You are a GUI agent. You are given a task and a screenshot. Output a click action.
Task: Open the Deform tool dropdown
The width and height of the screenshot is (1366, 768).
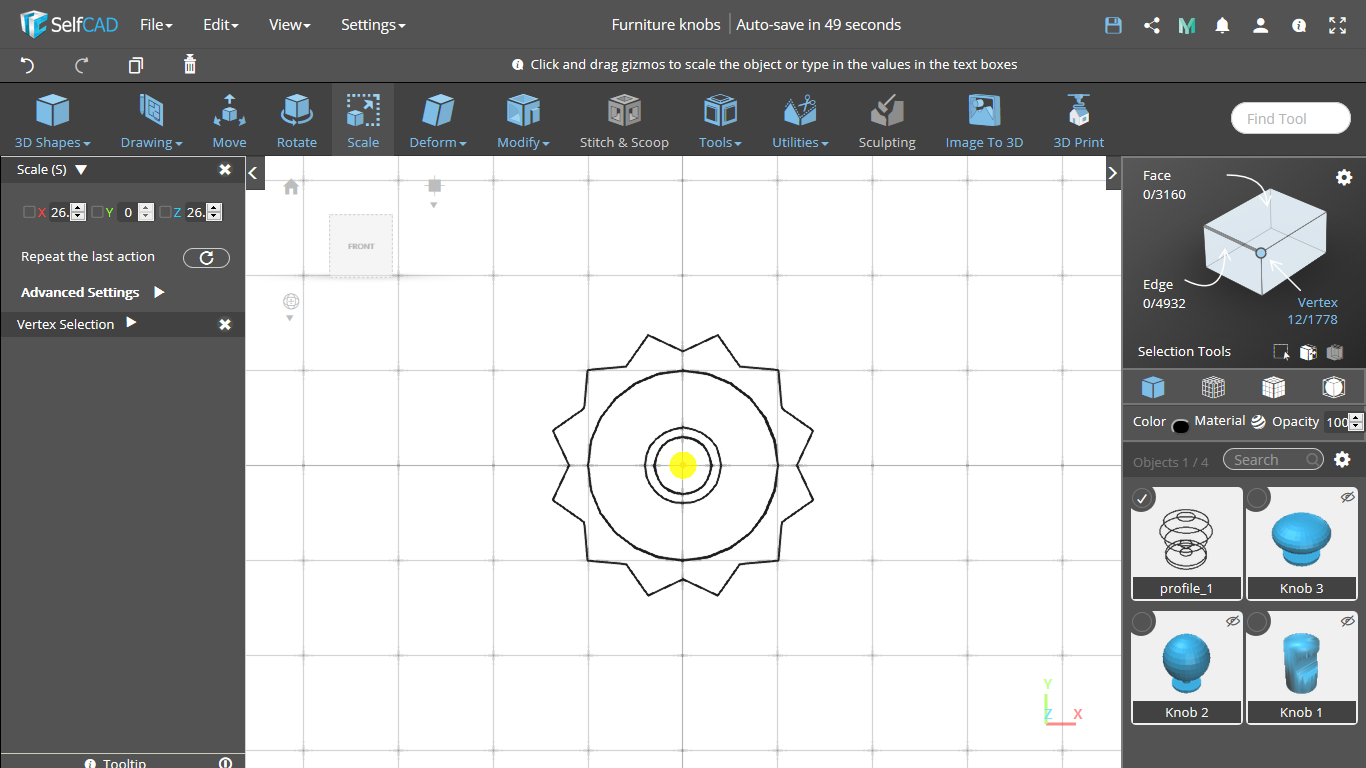[x=438, y=120]
